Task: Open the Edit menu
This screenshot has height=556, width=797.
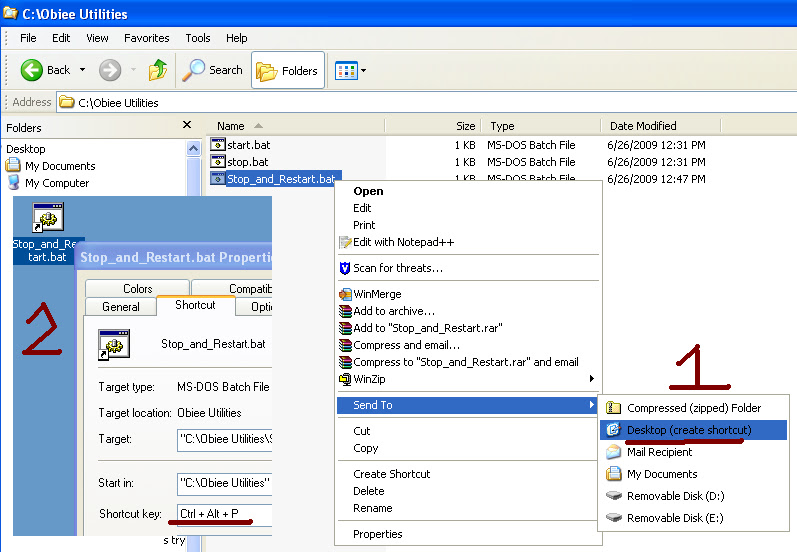Action: (61, 38)
